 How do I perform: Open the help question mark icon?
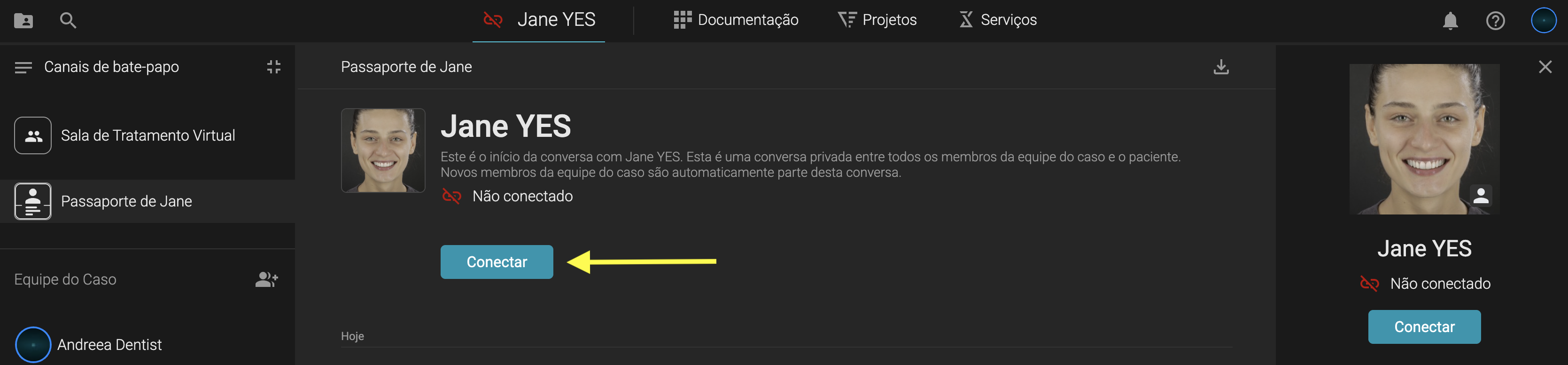pos(1495,21)
